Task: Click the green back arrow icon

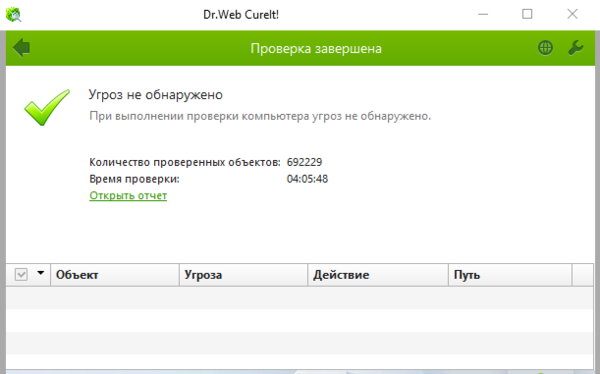Action: point(21,47)
